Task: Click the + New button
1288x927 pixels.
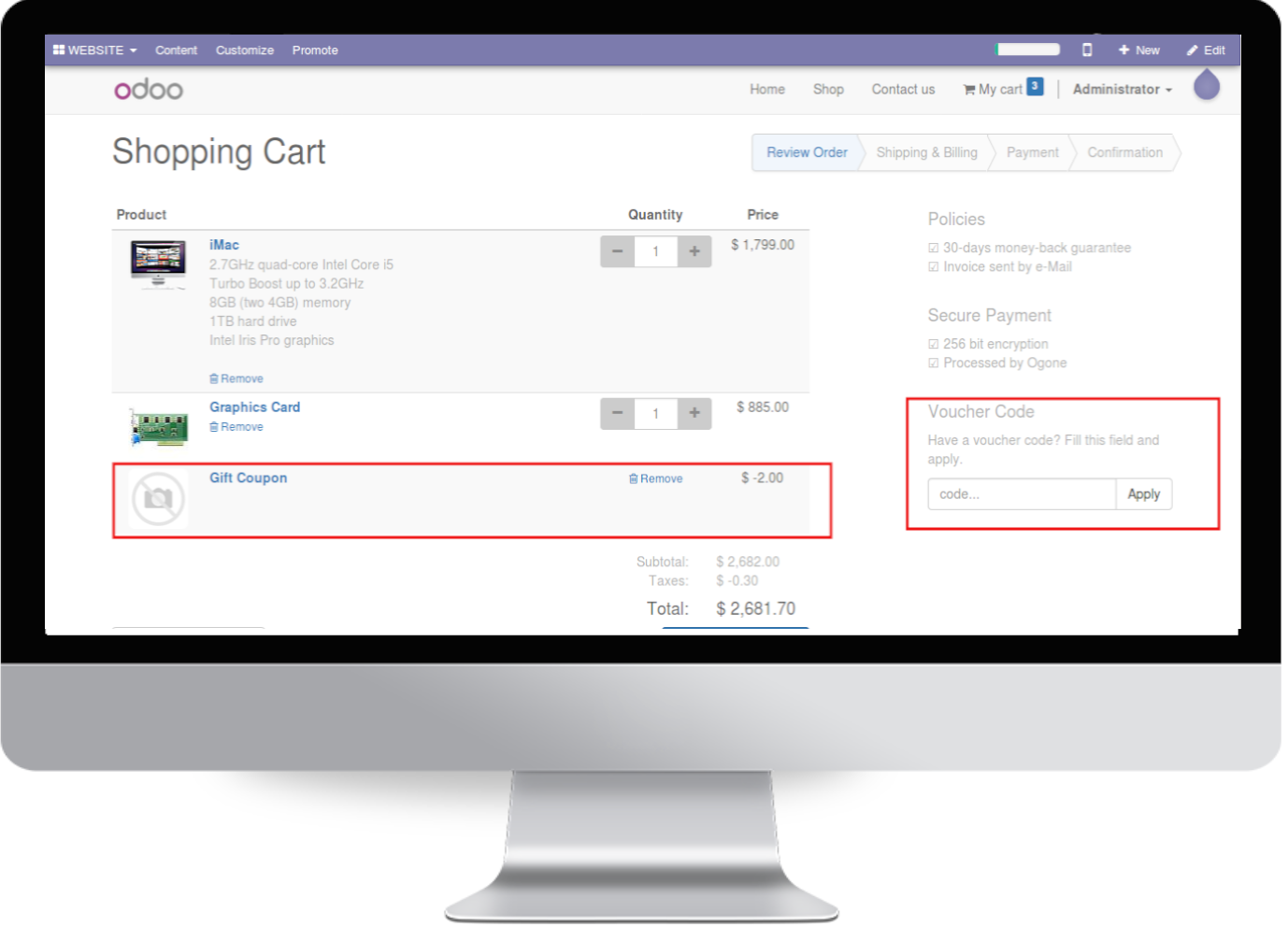Action: pos(1138,50)
